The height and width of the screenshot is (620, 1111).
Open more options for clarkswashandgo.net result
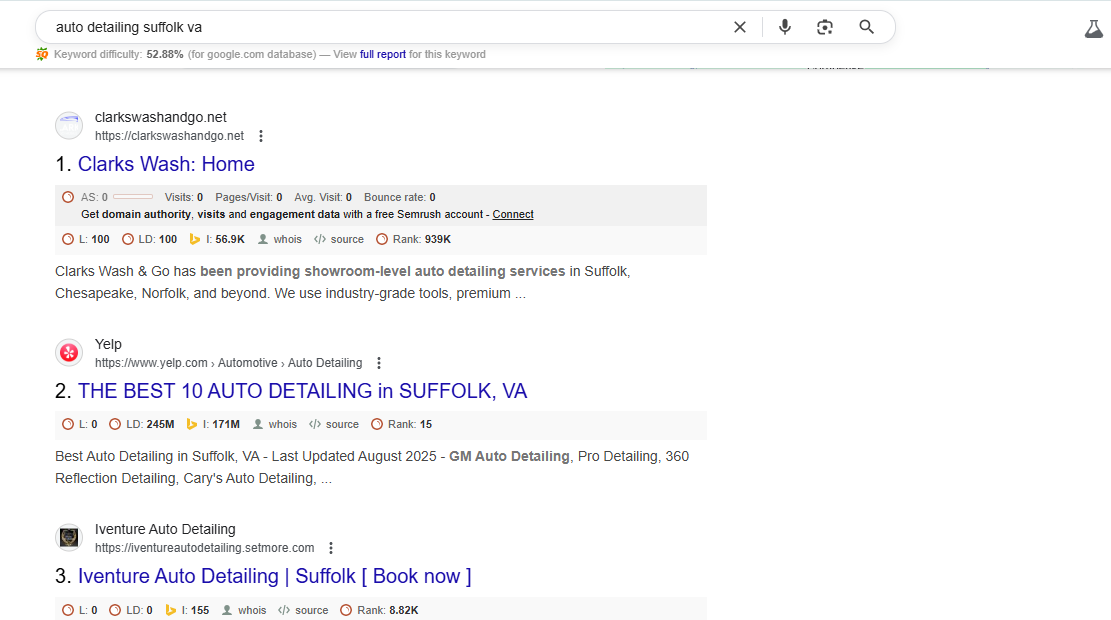click(261, 136)
